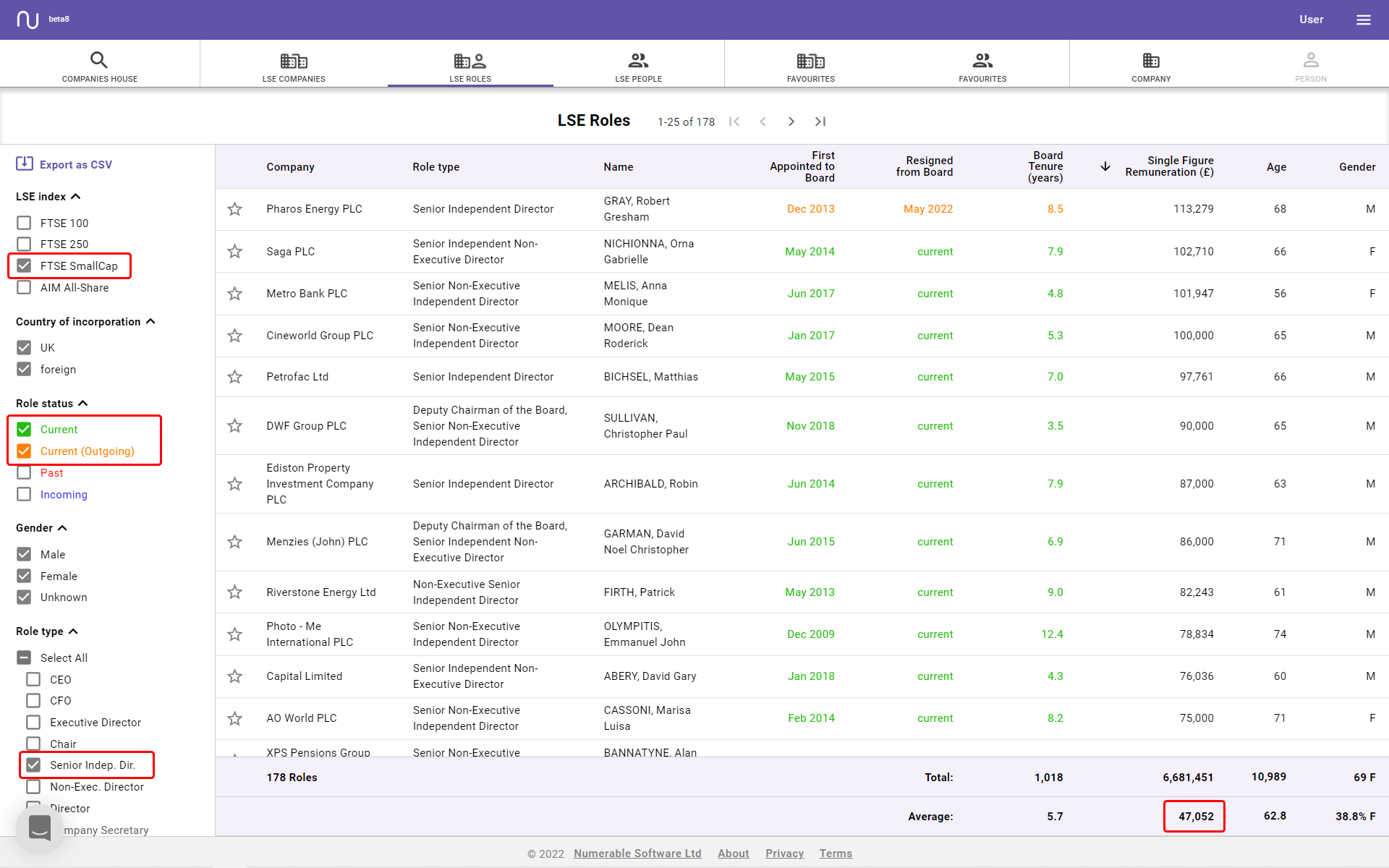Image resolution: width=1389 pixels, height=868 pixels.
Task: Collapse the Gender filter section
Action: point(62,527)
